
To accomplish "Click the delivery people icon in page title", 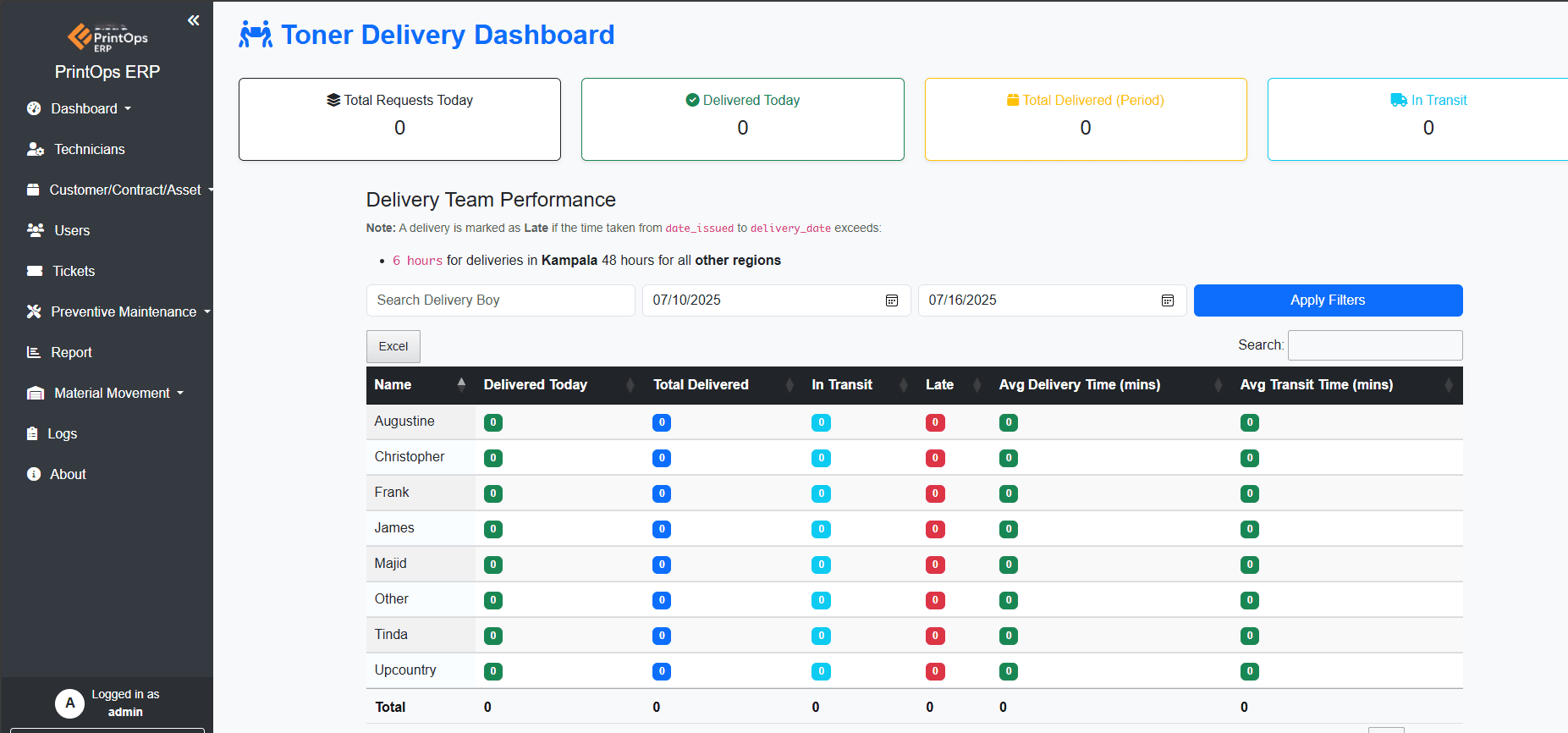I will 256,34.
